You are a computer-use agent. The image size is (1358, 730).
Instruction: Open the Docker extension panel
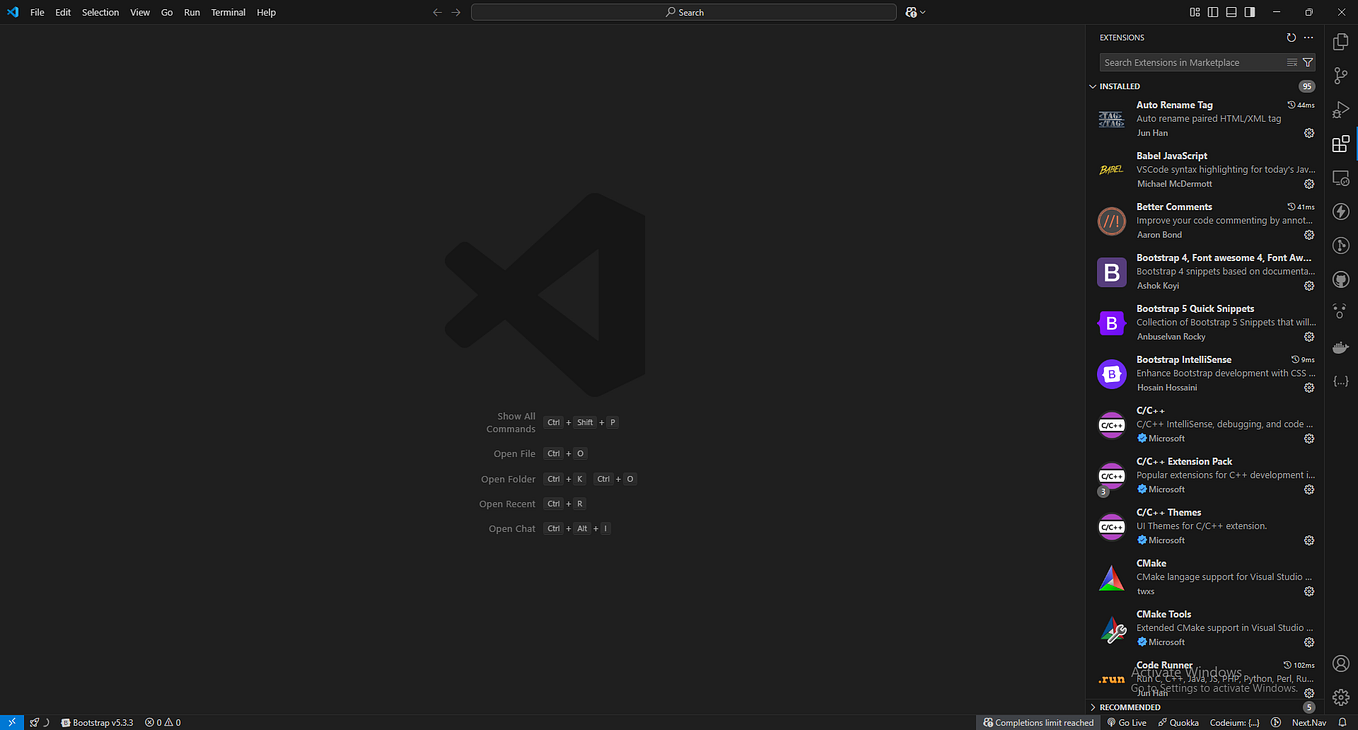pos(1340,347)
